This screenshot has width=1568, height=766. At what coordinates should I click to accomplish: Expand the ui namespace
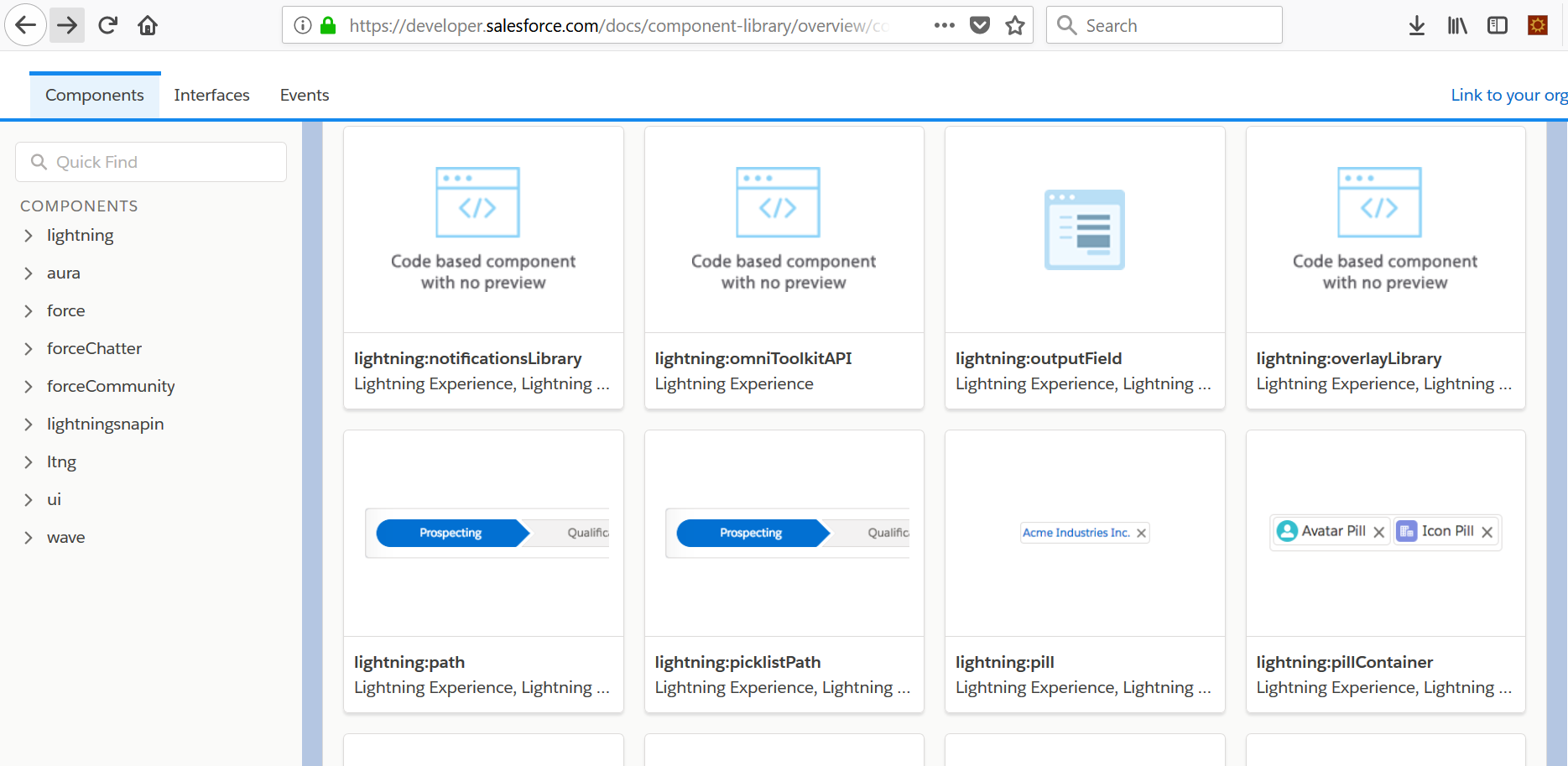[29, 500]
